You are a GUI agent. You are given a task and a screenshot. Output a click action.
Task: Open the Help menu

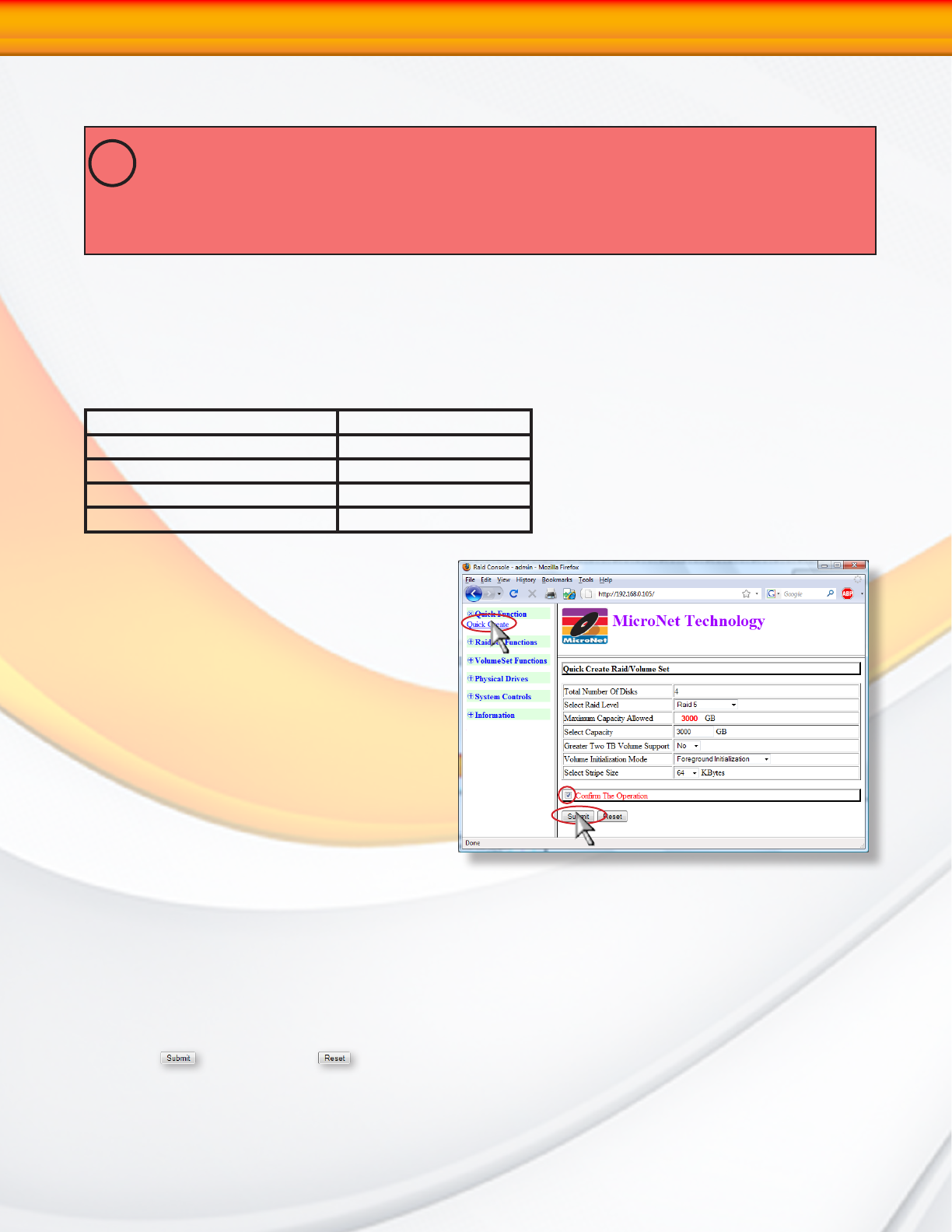[606, 579]
